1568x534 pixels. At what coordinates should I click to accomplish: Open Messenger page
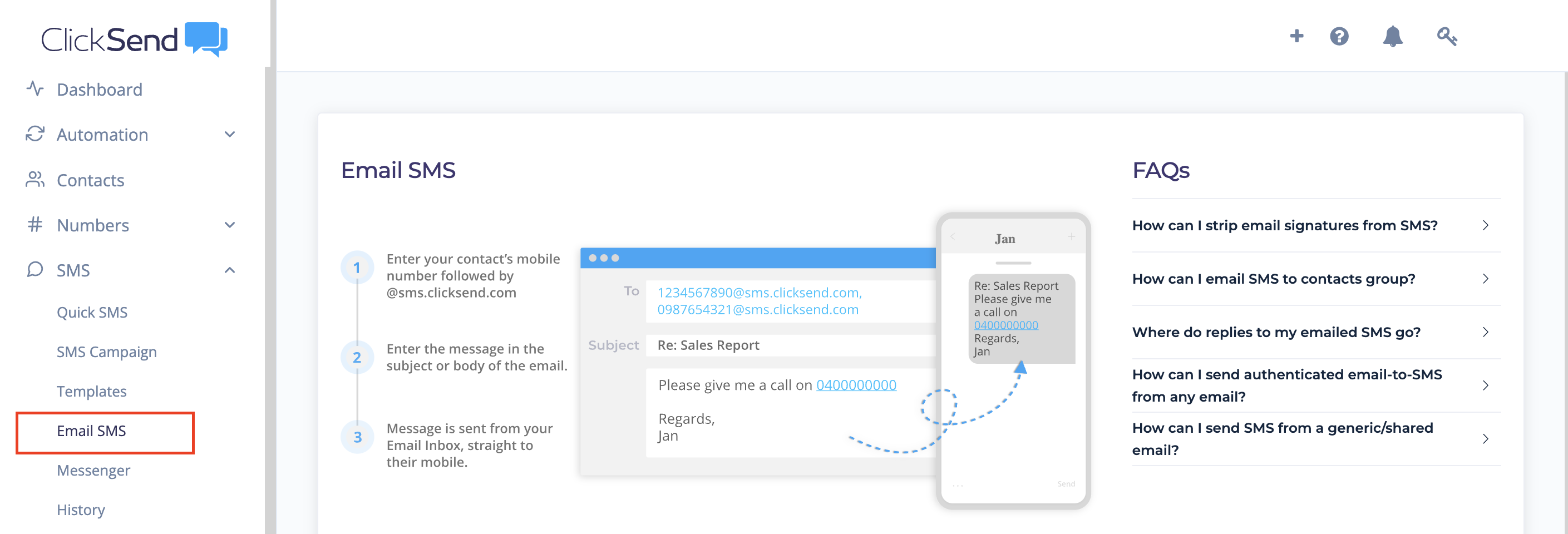tap(93, 471)
